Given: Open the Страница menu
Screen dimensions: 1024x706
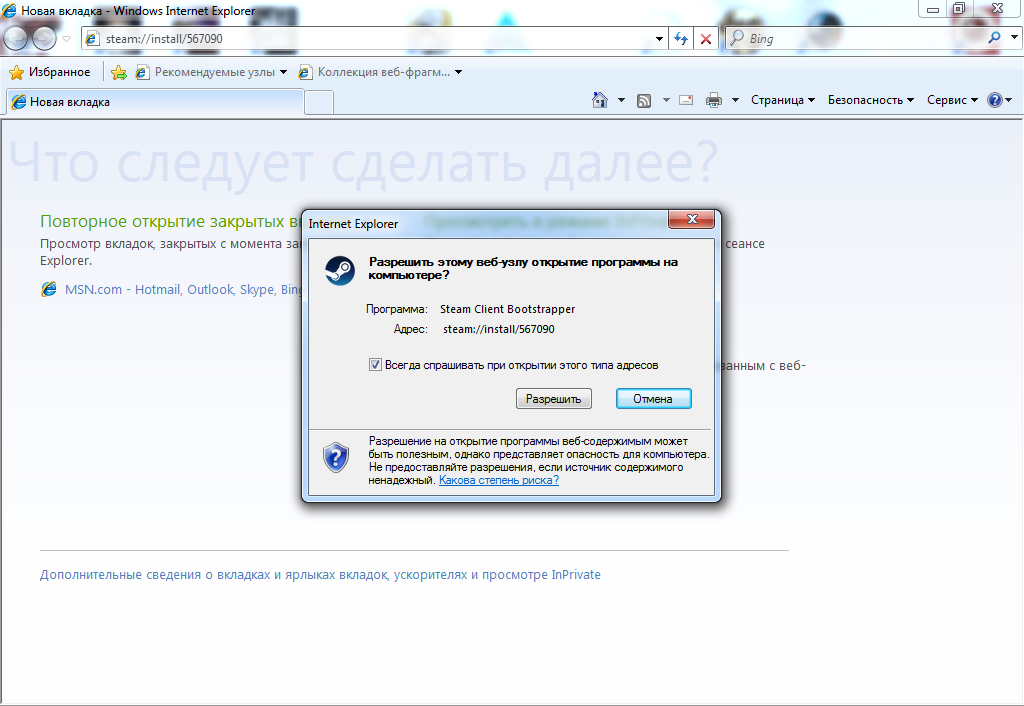Looking at the screenshot, I should 783,100.
